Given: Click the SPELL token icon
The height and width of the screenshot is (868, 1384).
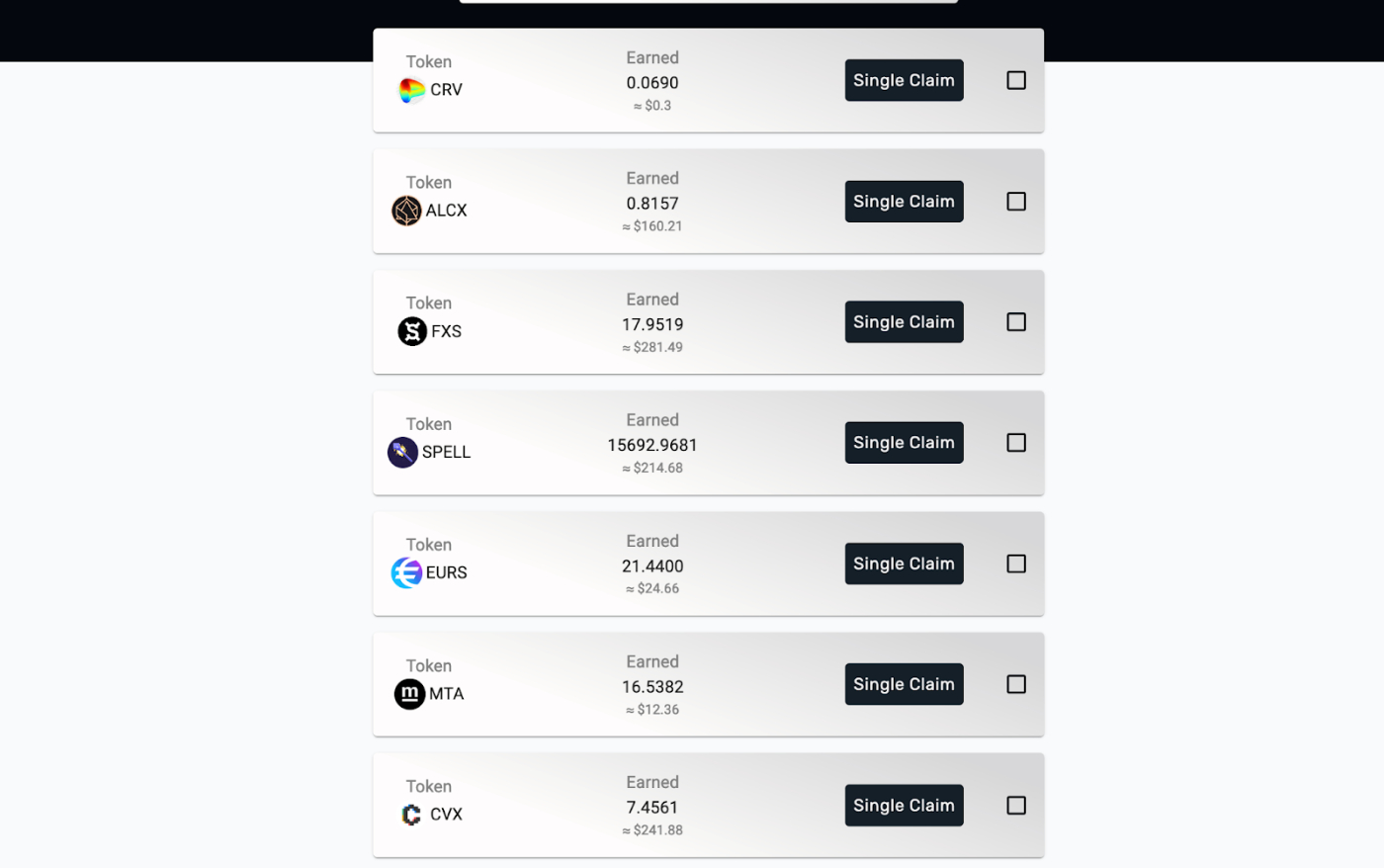Looking at the screenshot, I should point(402,453).
